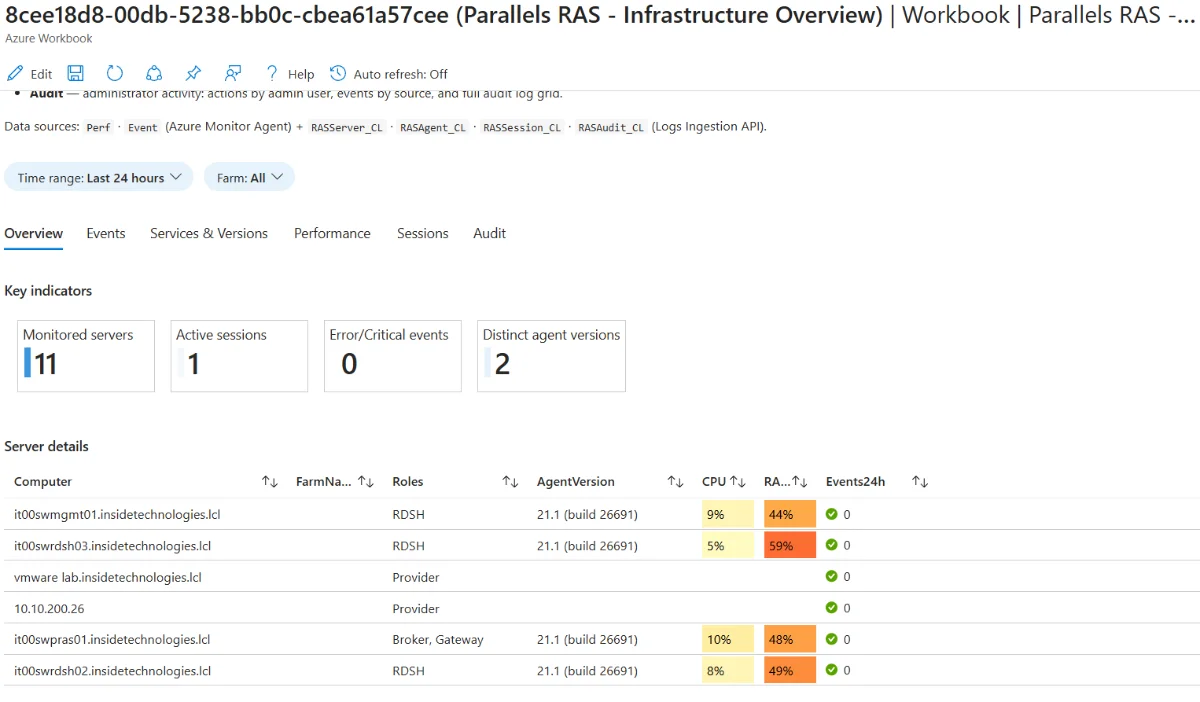
Task: Select it00swrdsh02.insidetechnologies.lcl computer cell
Action: tap(112, 671)
